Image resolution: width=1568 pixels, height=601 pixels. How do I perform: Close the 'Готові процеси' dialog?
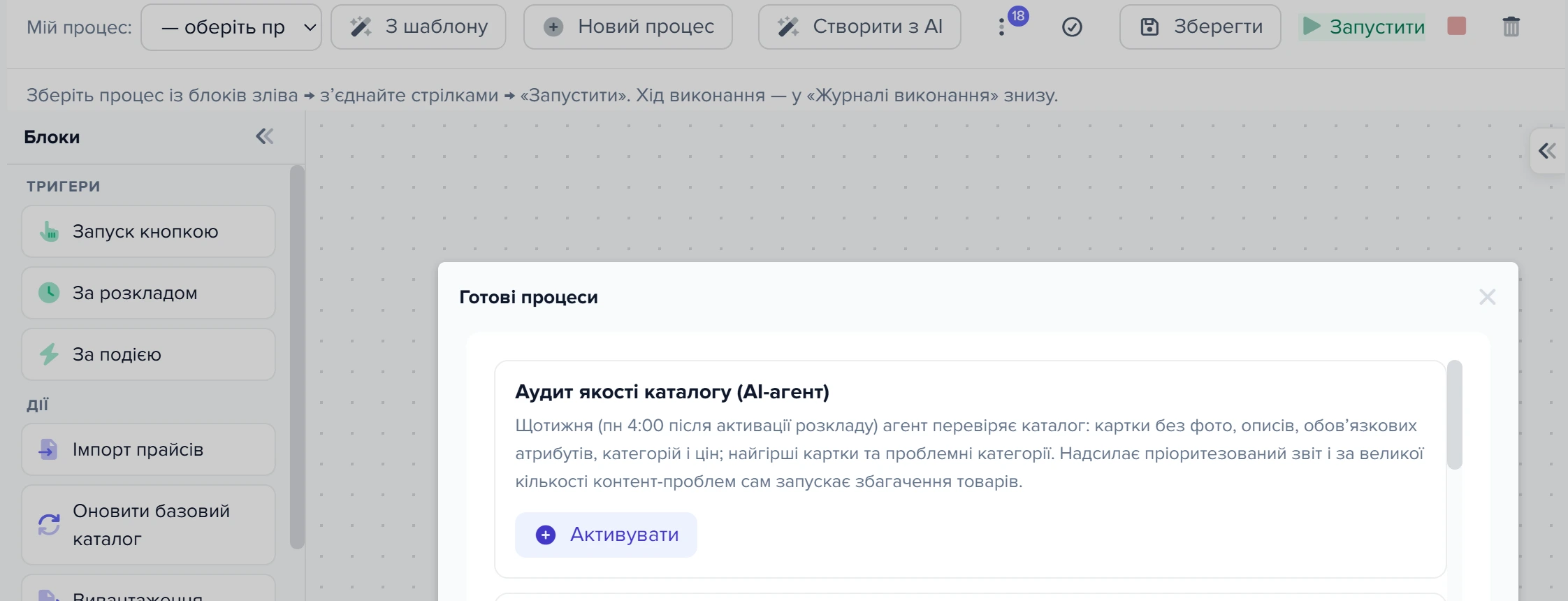1487,297
